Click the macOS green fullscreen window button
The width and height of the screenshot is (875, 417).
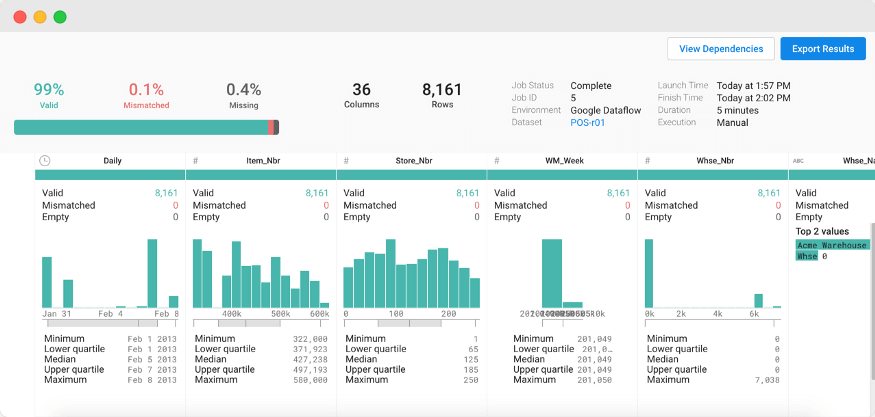(60, 17)
